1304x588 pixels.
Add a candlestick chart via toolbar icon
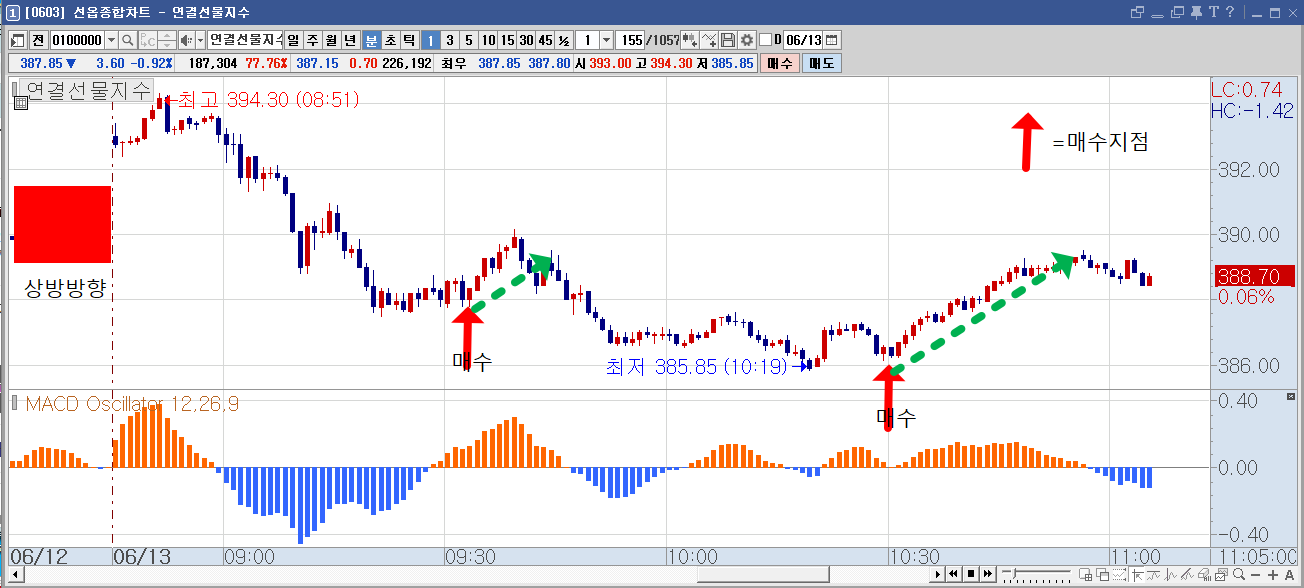click(x=689, y=40)
